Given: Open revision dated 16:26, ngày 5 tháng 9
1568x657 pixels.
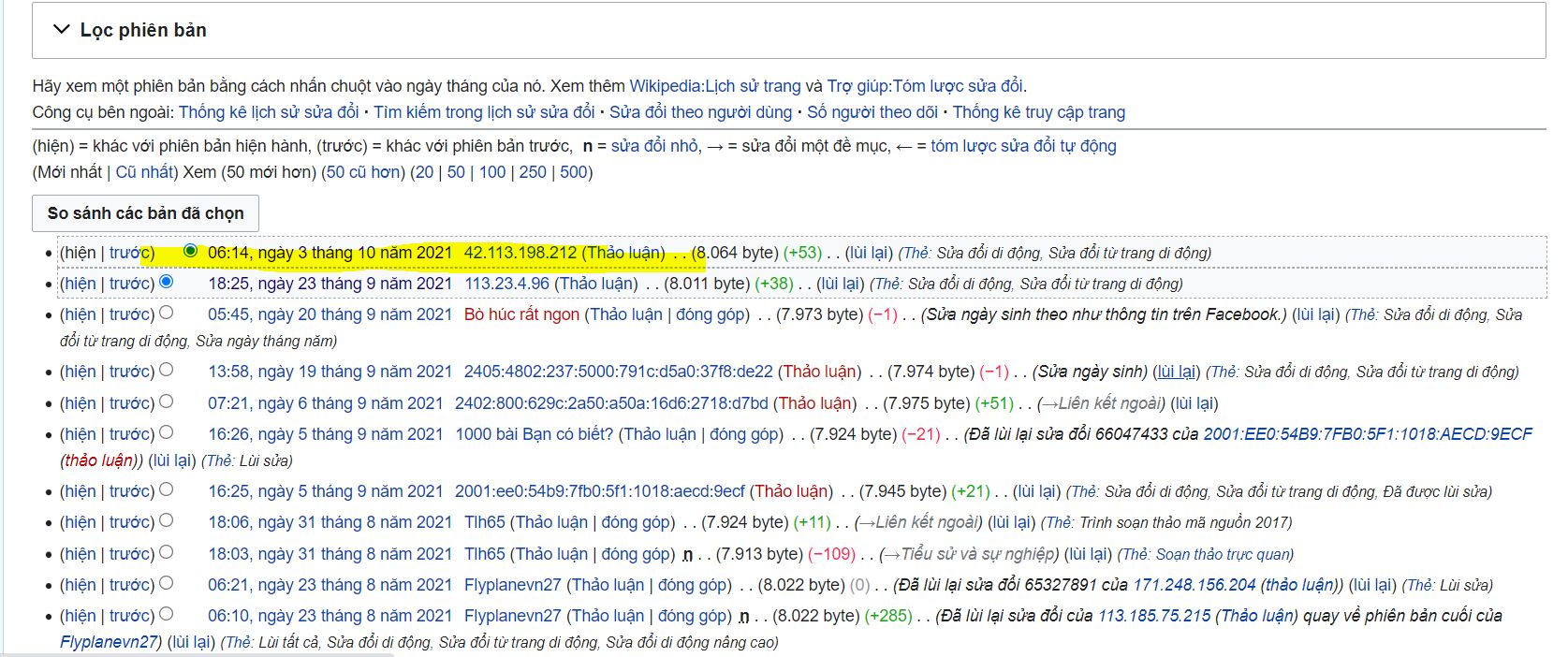Looking at the screenshot, I should tap(325, 434).
